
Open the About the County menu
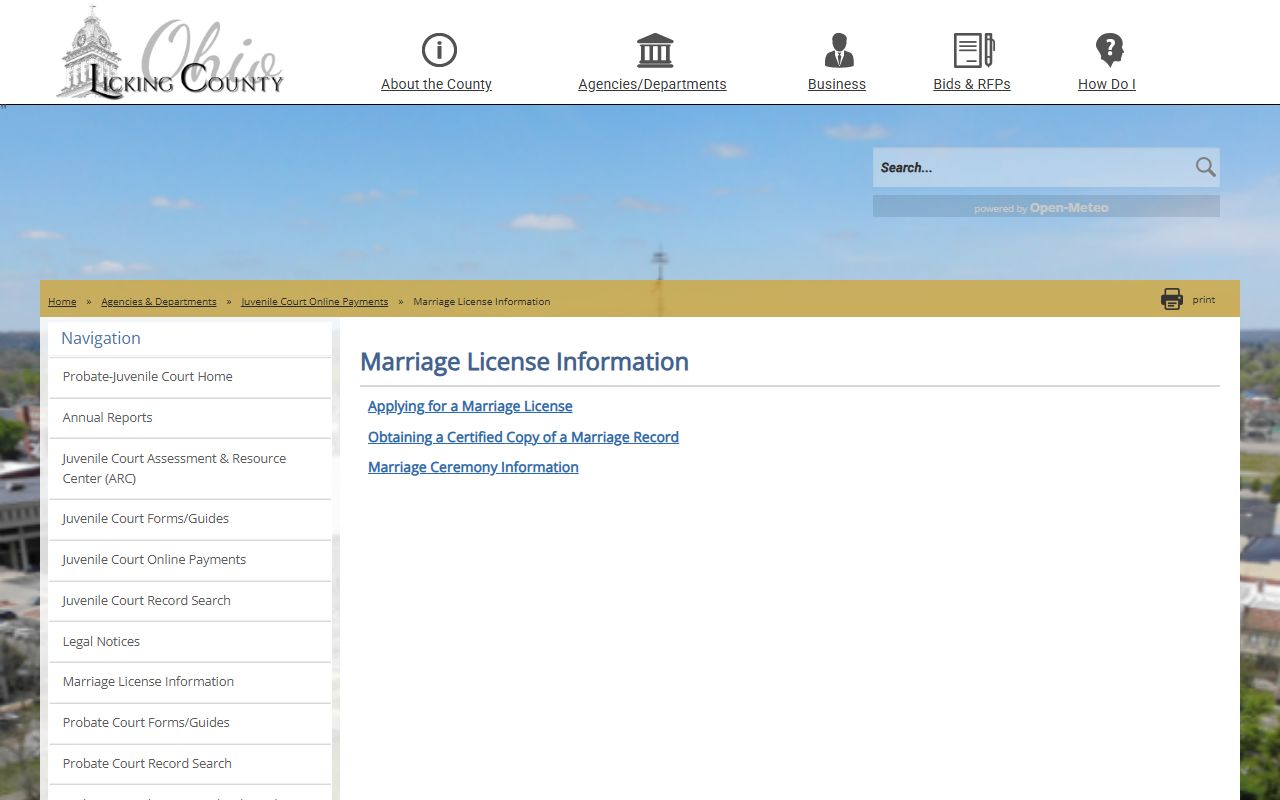[x=436, y=84]
